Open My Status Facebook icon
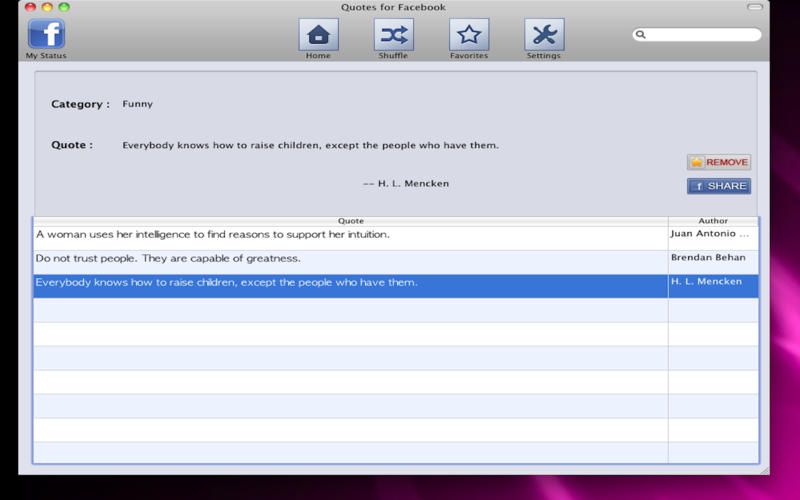 (x=46, y=34)
